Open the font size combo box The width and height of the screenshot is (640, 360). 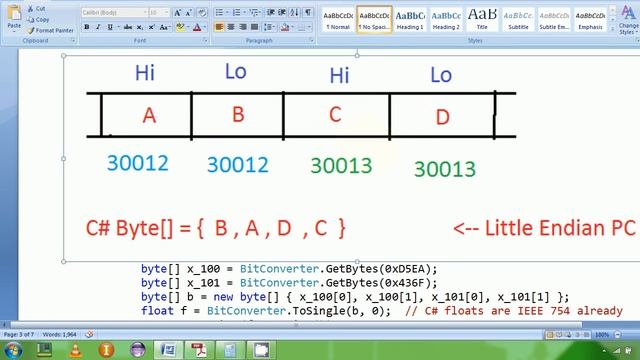point(159,13)
